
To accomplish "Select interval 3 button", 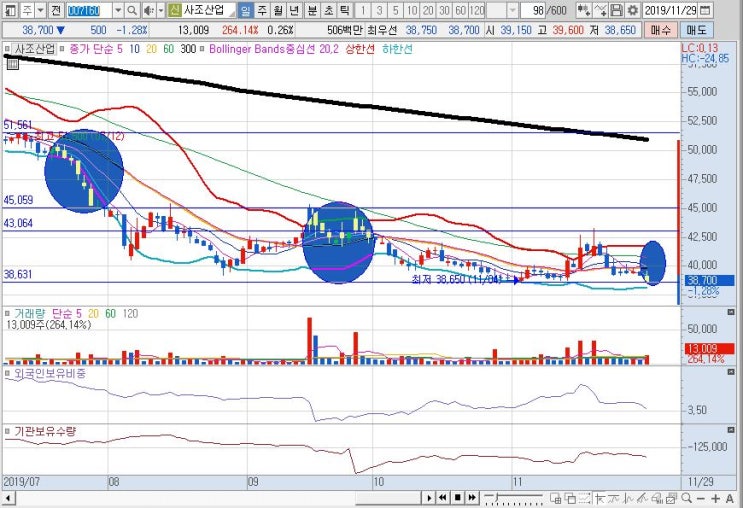I will pos(379,10).
